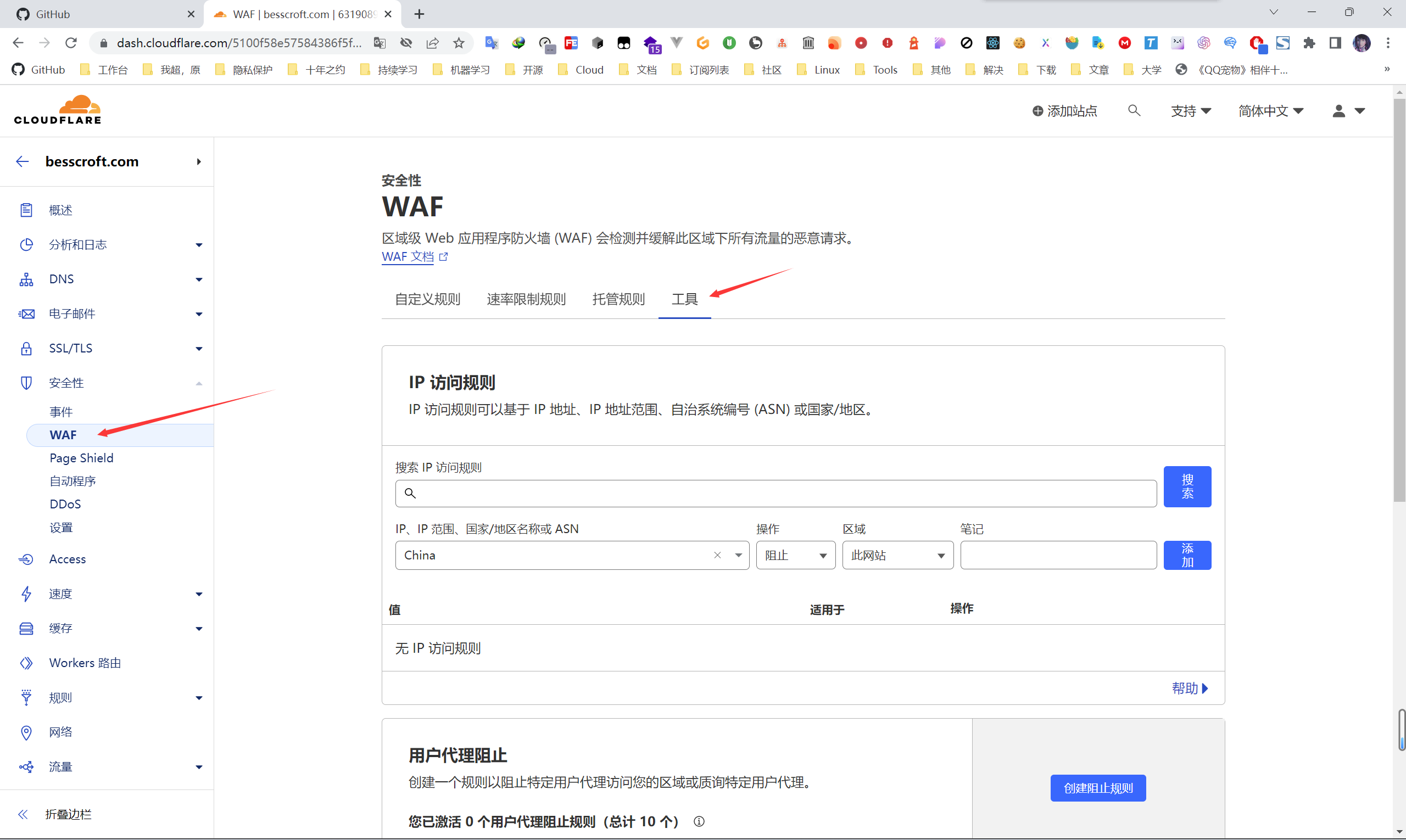Open the share page icon in address bar

tap(433, 43)
